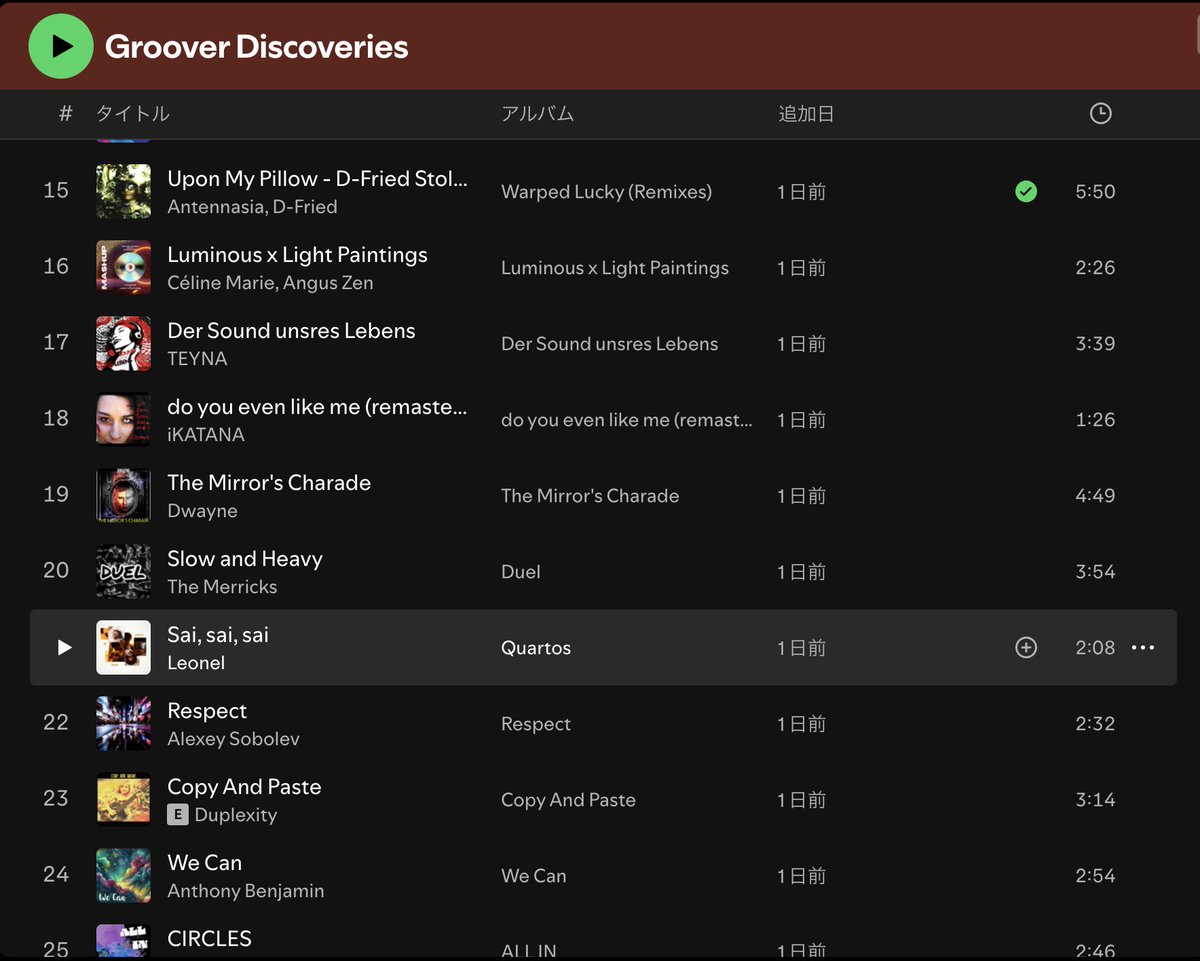Open the artist Leonel
The image size is (1200, 961).
pos(196,663)
